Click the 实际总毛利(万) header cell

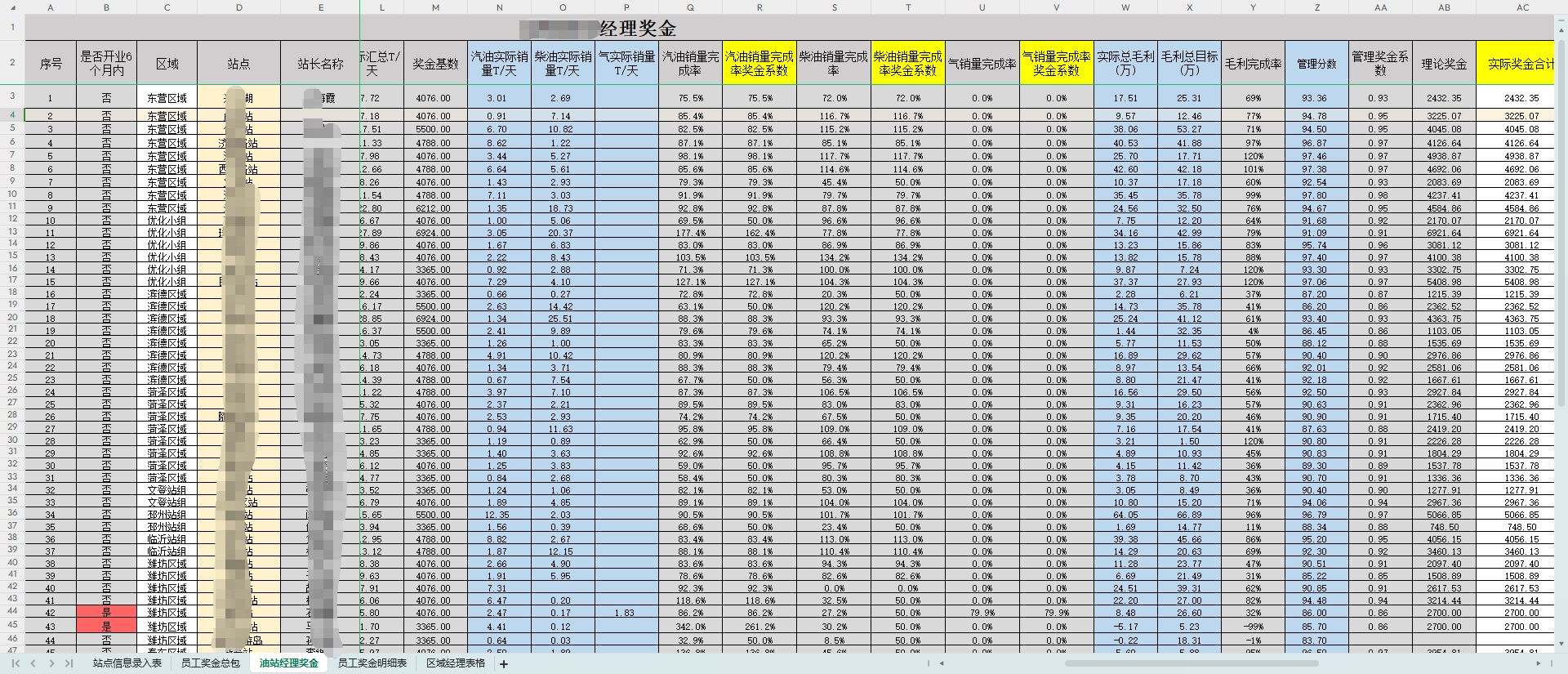pos(1125,64)
